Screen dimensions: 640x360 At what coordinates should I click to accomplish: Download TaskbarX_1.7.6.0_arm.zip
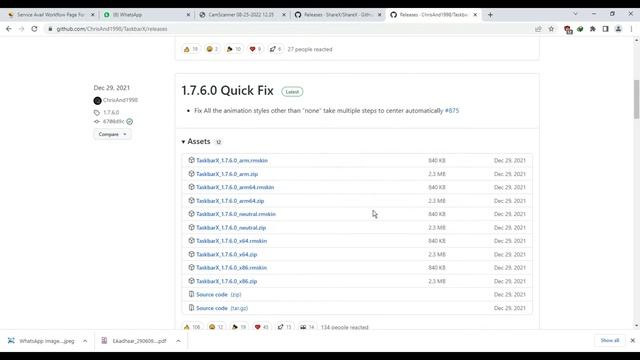227,174
